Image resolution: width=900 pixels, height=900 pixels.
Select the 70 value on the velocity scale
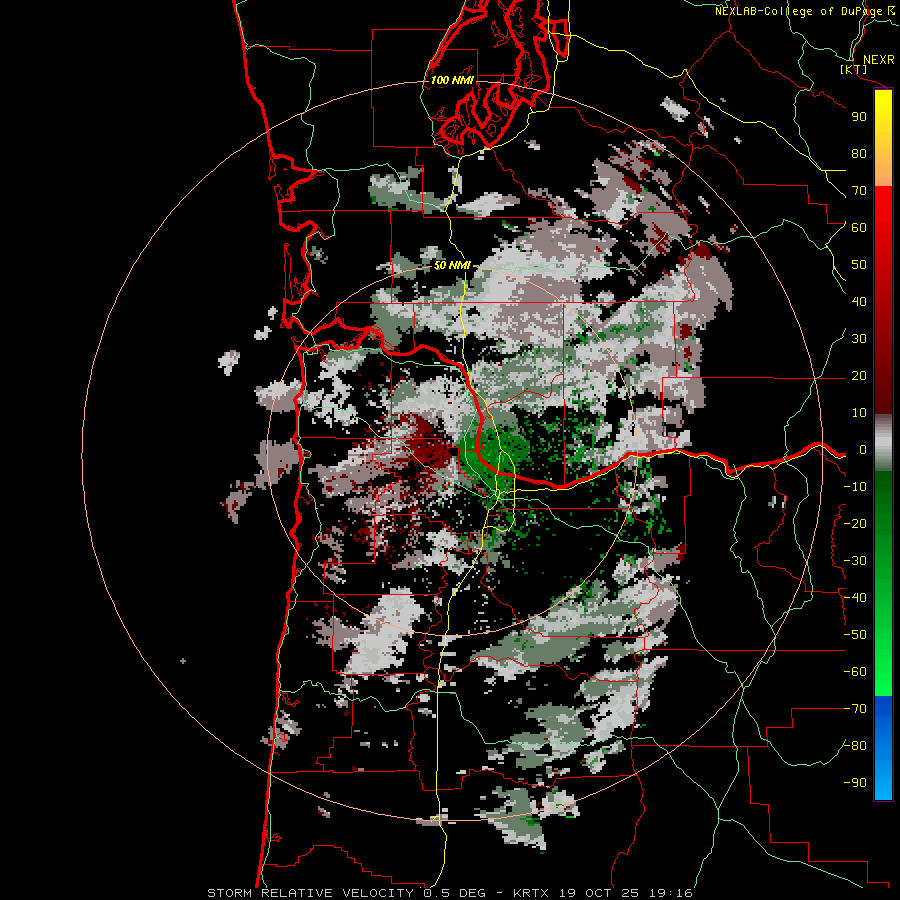point(859,191)
